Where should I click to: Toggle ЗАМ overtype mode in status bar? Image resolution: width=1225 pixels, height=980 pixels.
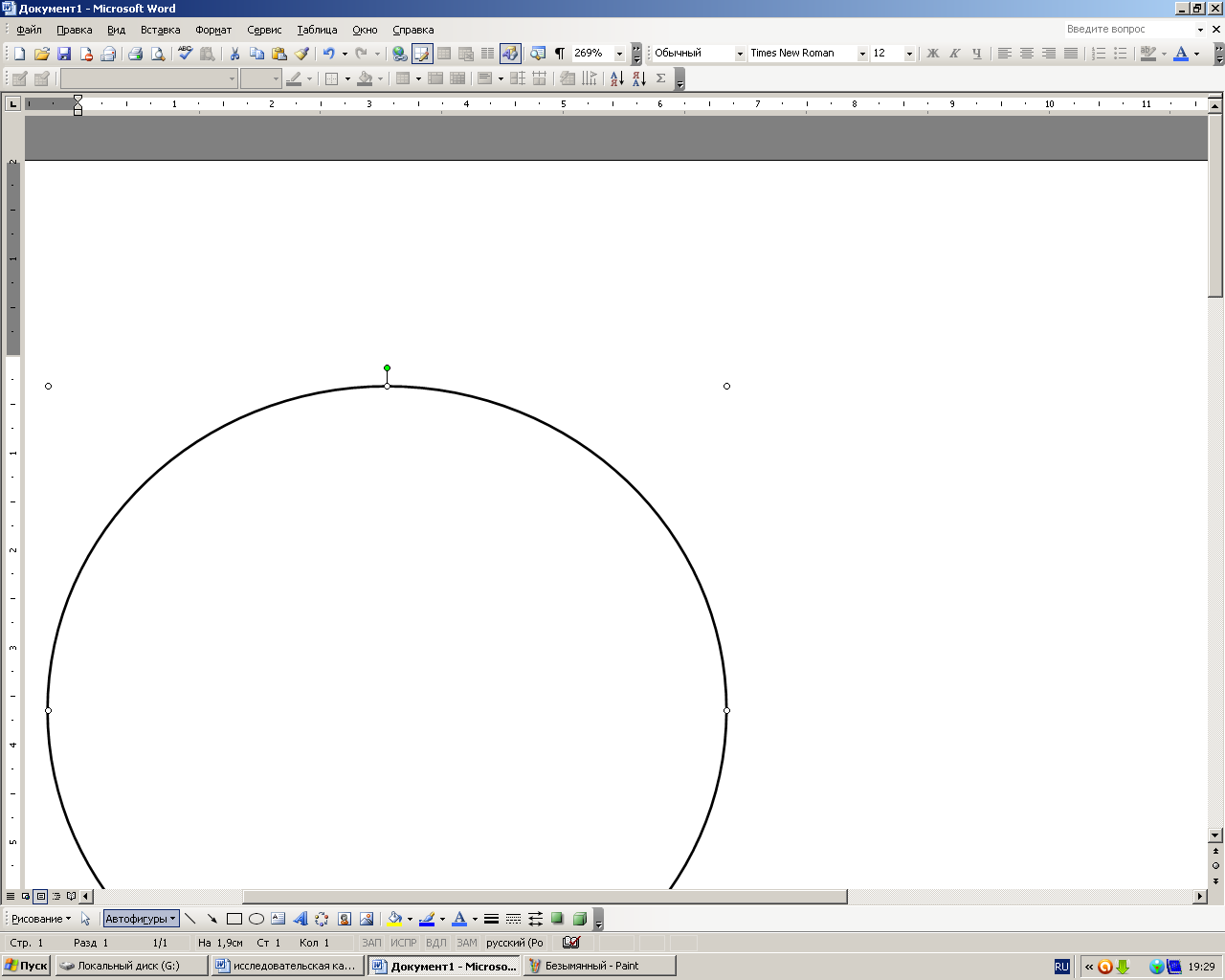(x=467, y=943)
